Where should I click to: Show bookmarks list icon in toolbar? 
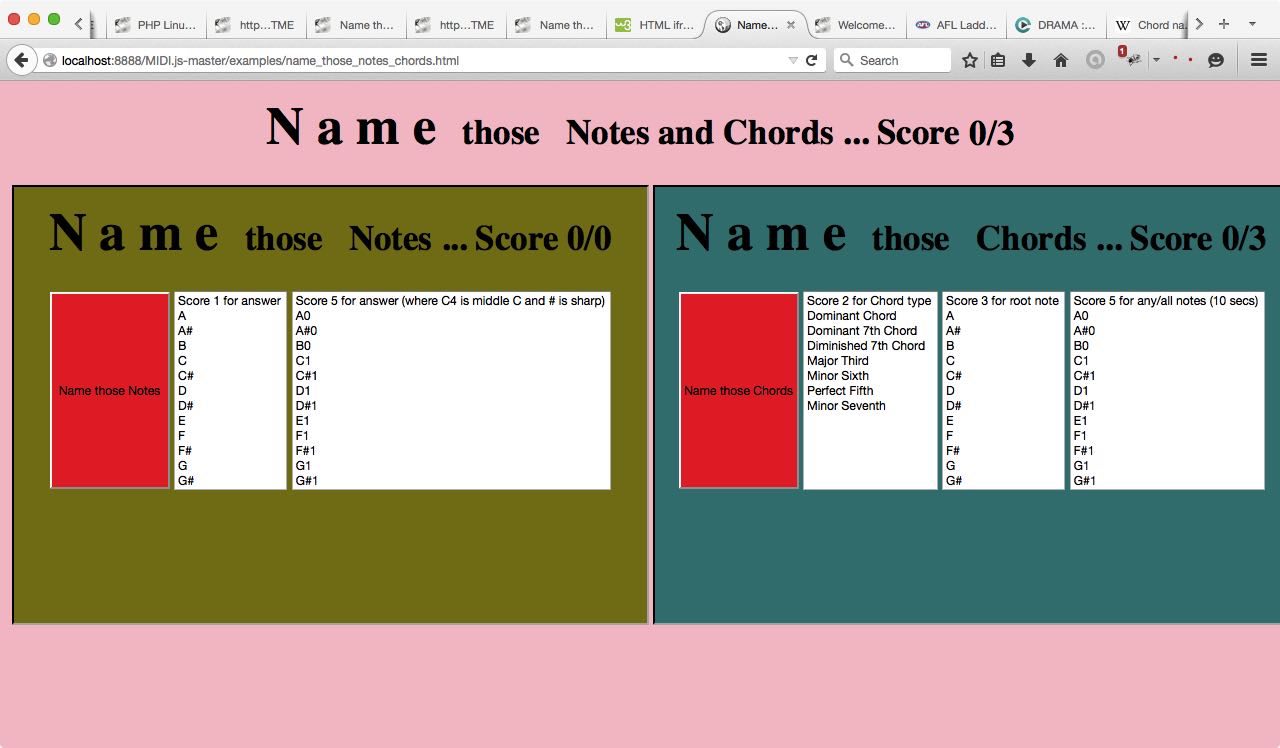(998, 60)
